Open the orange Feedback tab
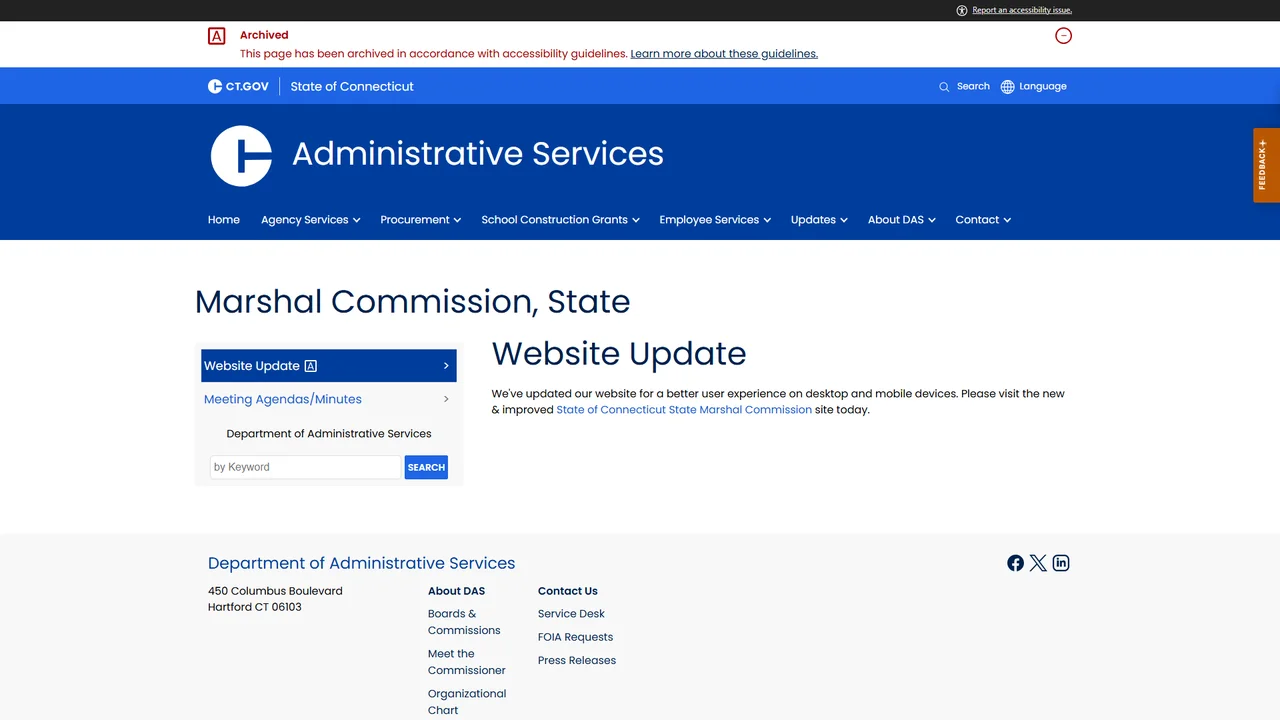 pos(1266,165)
